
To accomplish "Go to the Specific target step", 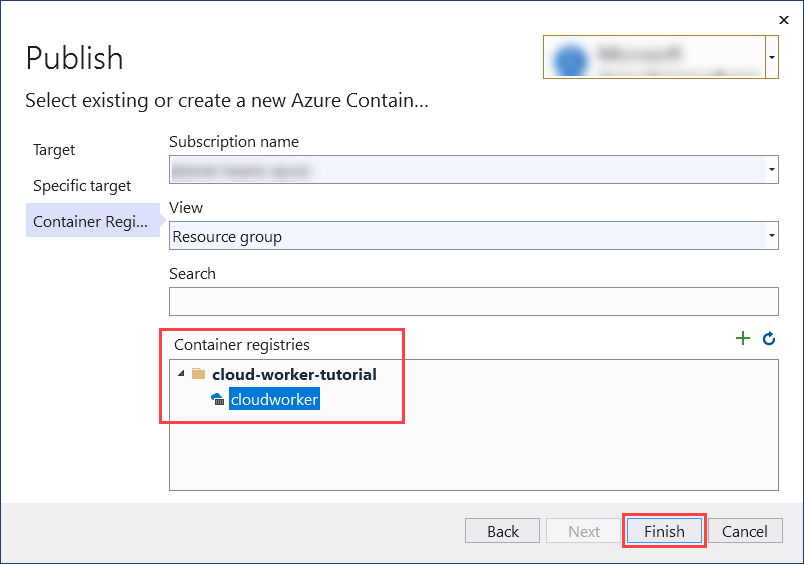I will point(82,186).
